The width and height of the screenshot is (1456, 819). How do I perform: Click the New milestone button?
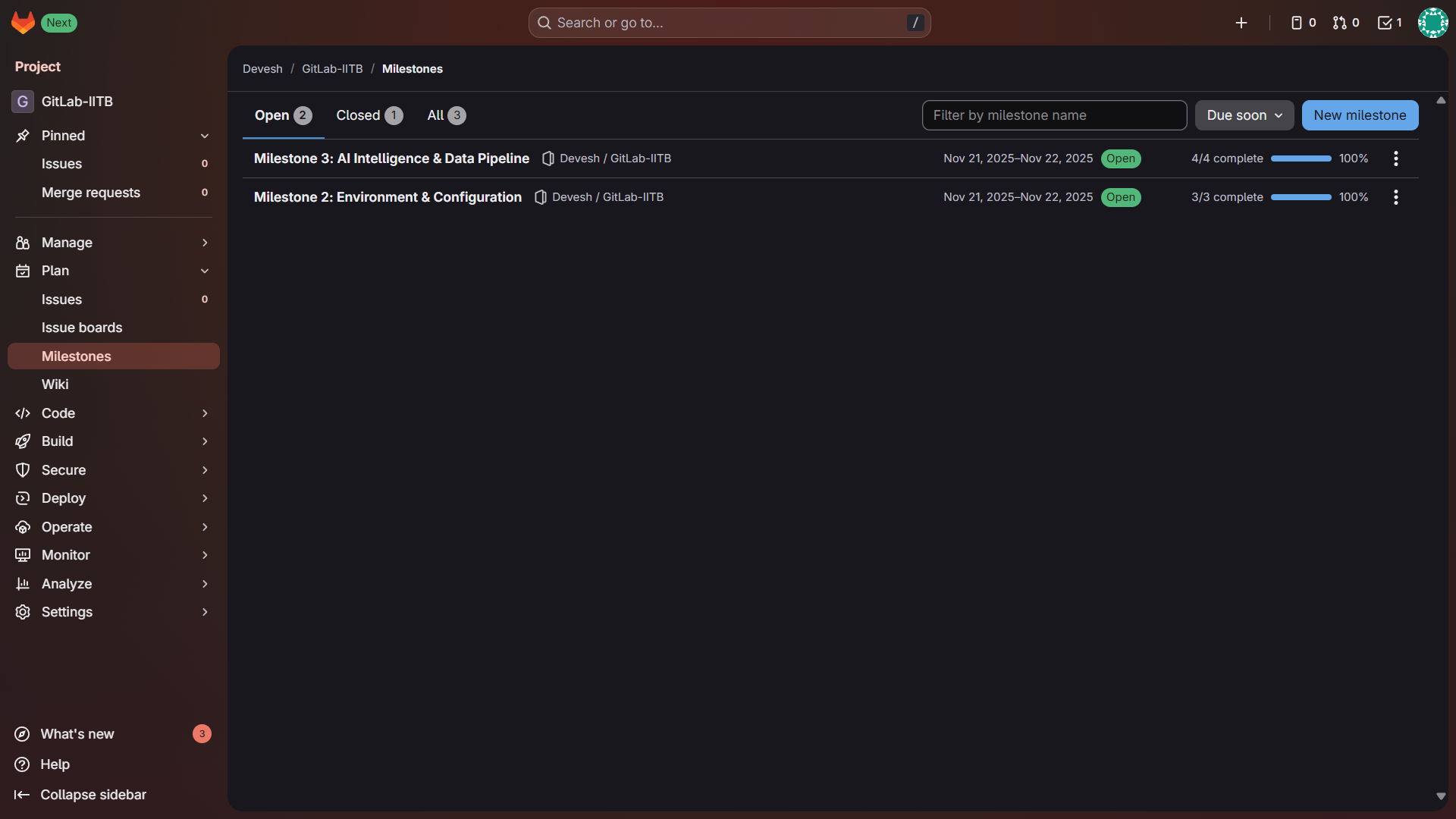1360,115
